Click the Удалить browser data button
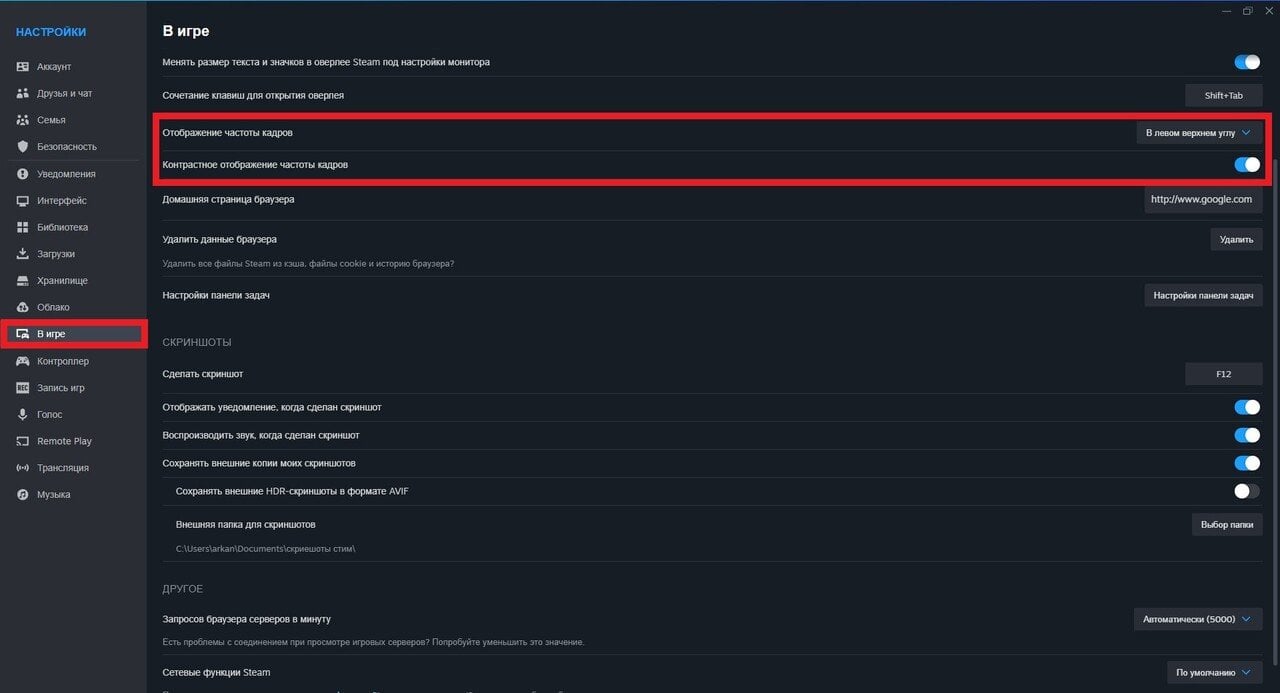 click(1236, 240)
